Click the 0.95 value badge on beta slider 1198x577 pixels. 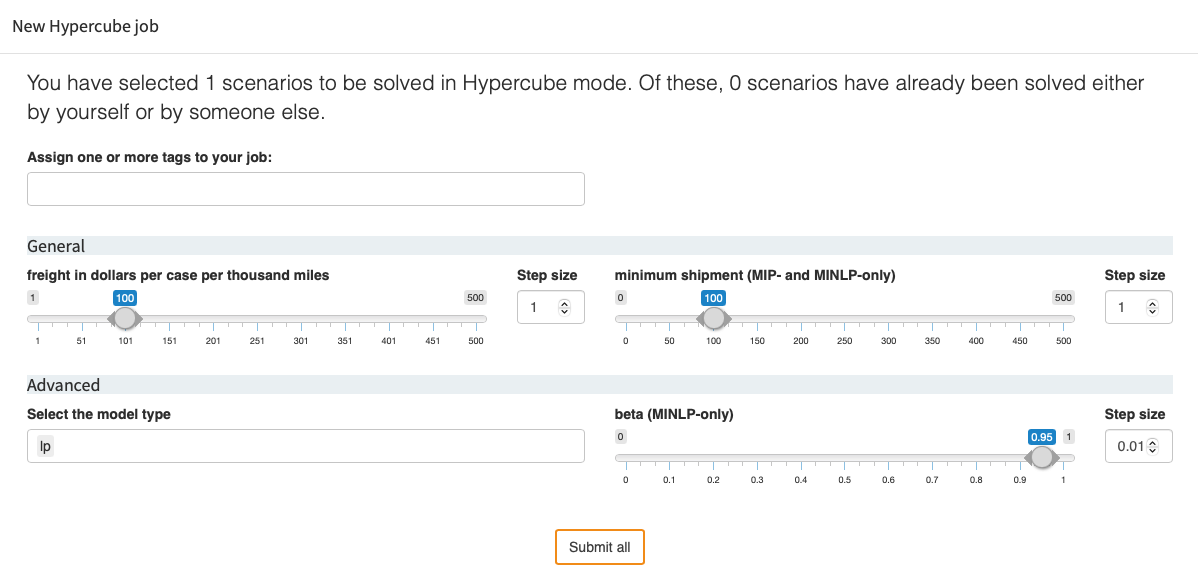pyautogui.click(x=1042, y=436)
